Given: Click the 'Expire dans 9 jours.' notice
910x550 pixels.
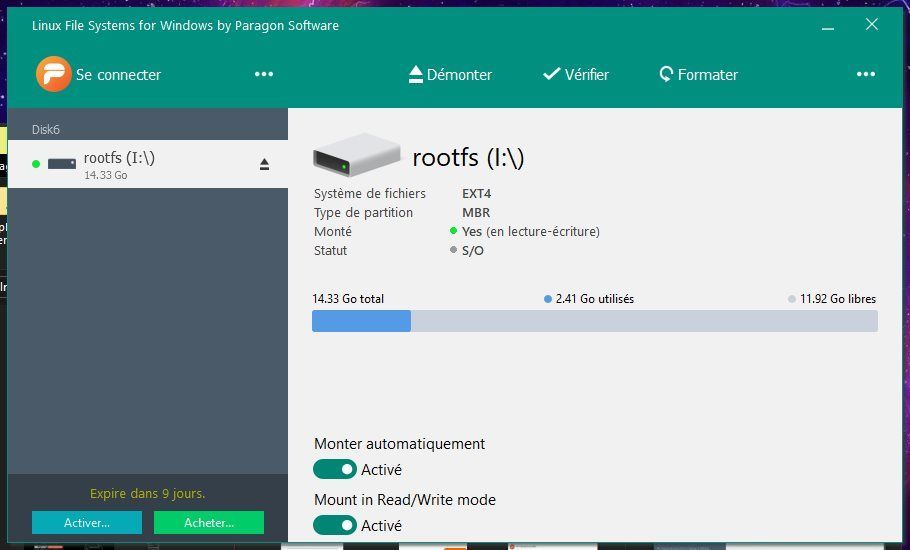Looking at the screenshot, I should point(147,494).
